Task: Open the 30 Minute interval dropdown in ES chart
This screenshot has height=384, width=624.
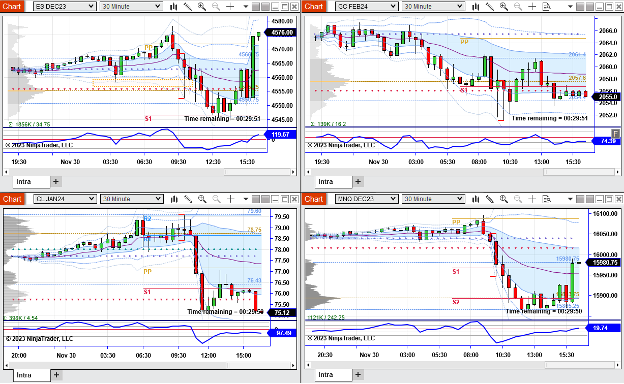Action: pyautogui.click(x=131, y=6)
